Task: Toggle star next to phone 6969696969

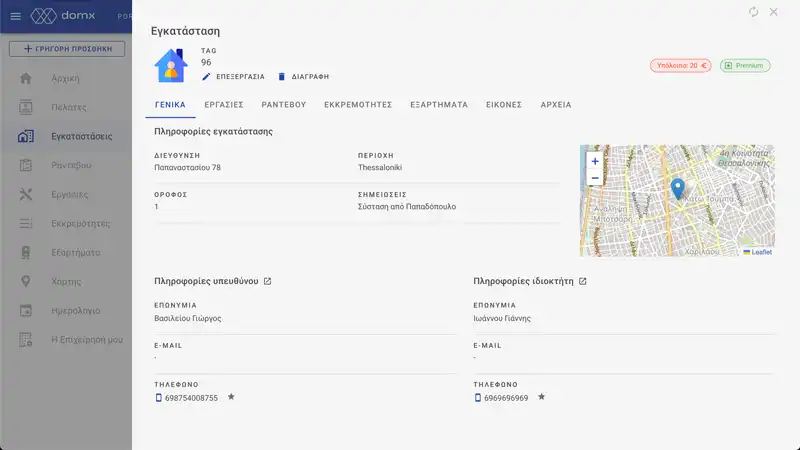Action: point(542,397)
